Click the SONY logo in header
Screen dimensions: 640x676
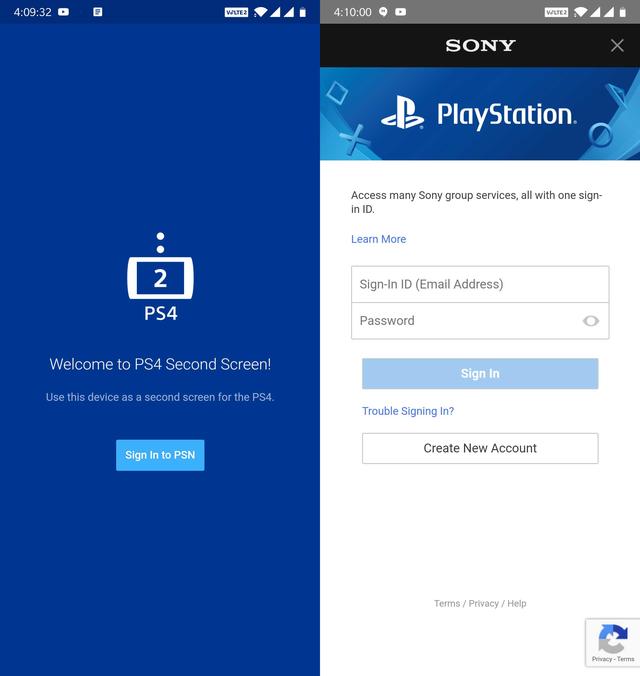click(480, 45)
